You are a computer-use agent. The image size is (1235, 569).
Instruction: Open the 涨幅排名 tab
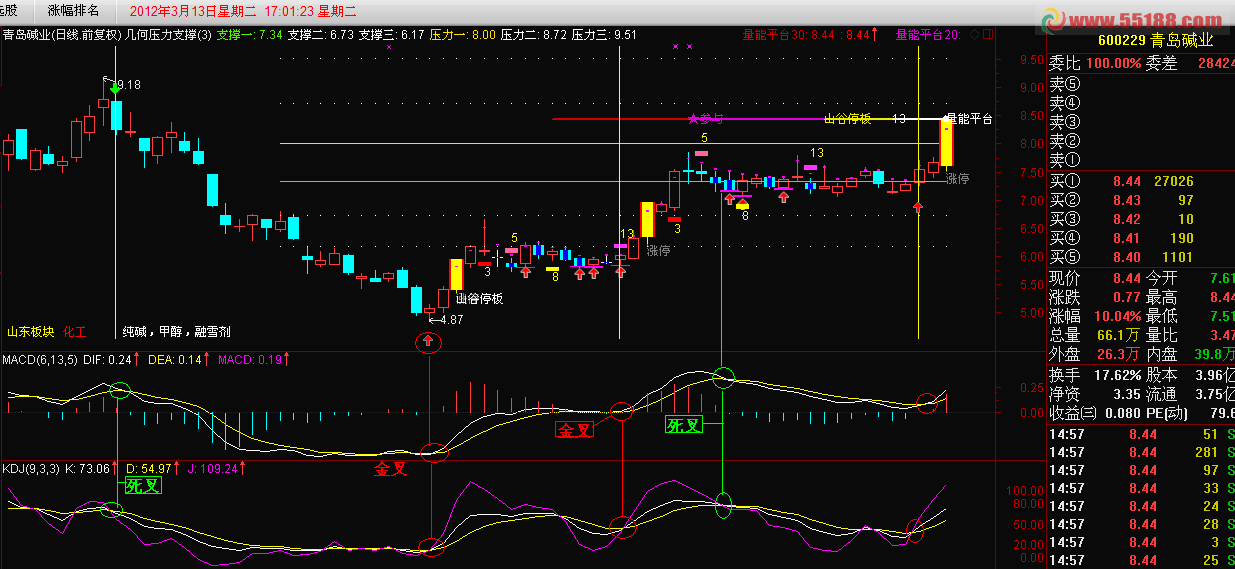pos(74,12)
